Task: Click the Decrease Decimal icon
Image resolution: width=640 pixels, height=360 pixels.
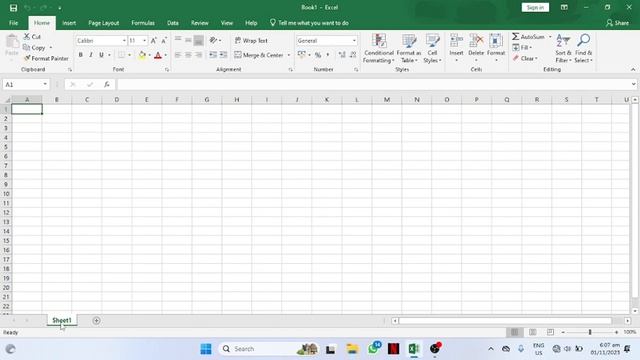Action: click(353, 55)
